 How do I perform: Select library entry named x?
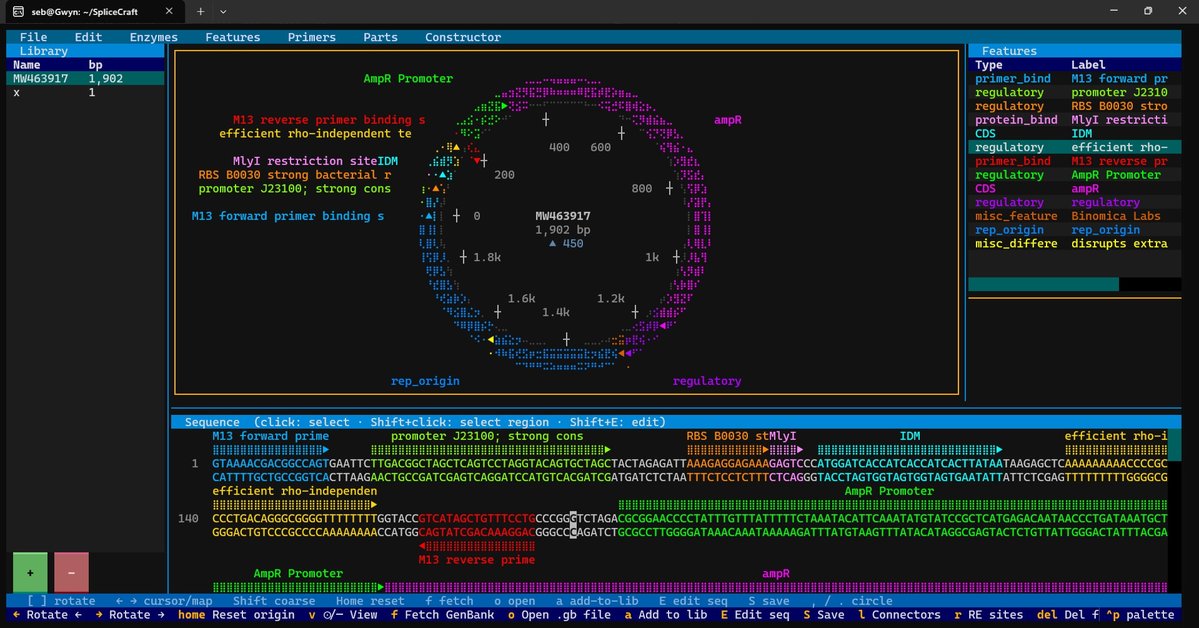(x=85, y=92)
